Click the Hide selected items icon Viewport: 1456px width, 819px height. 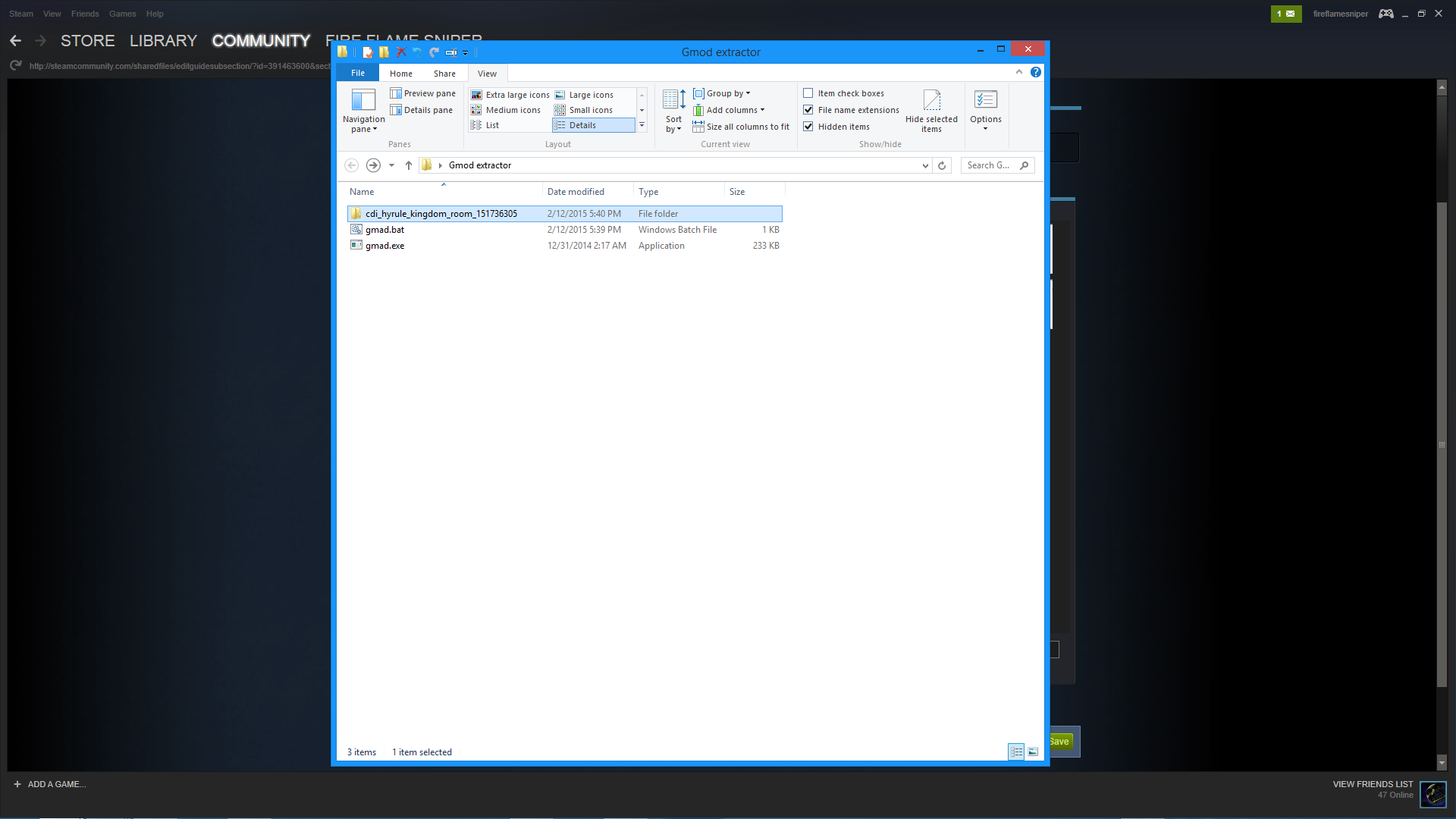point(931,101)
